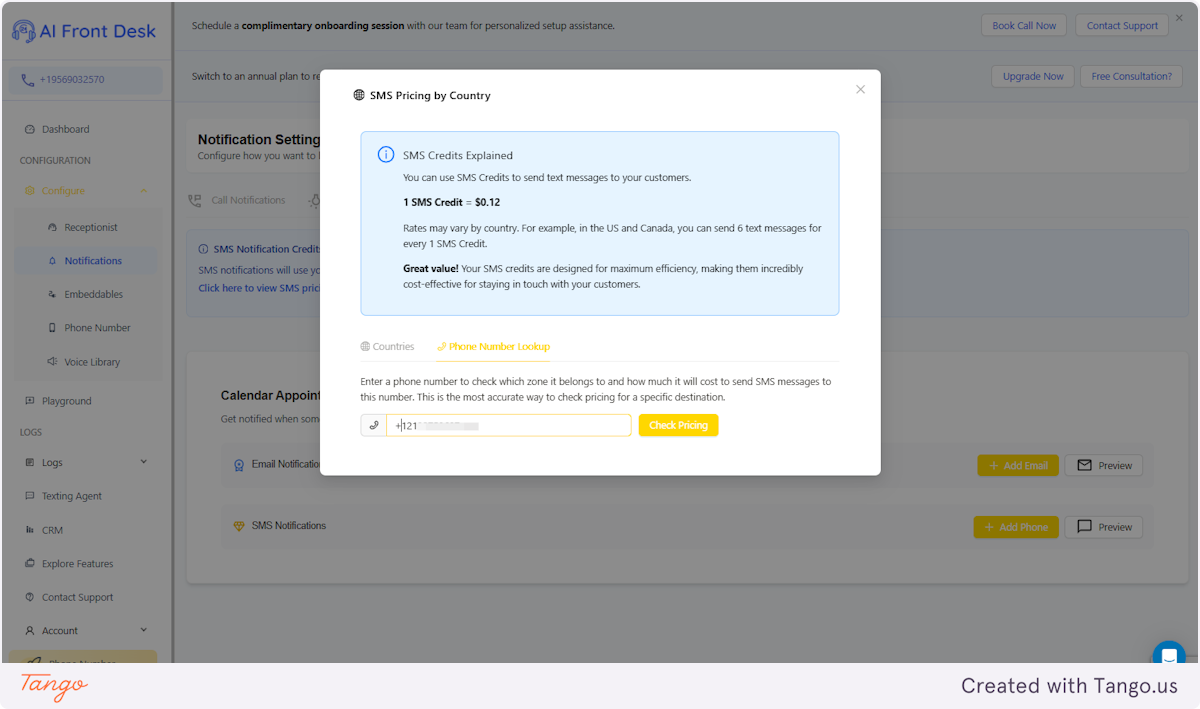Click the AI Front Desk logo
Viewport: 1200px width, 709px height.
(84, 31)
